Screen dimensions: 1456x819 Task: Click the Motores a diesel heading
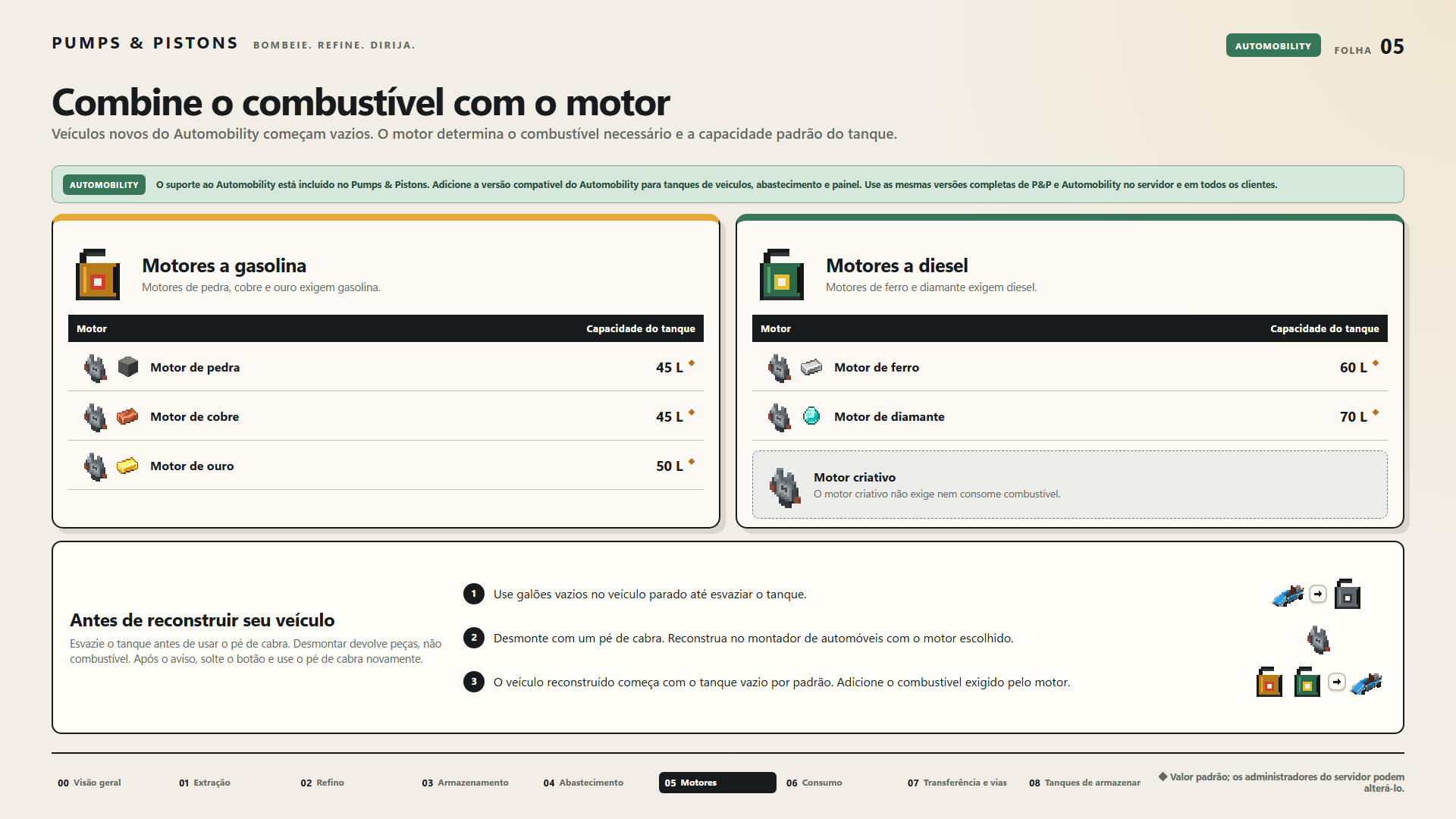(x=897, y=265)
